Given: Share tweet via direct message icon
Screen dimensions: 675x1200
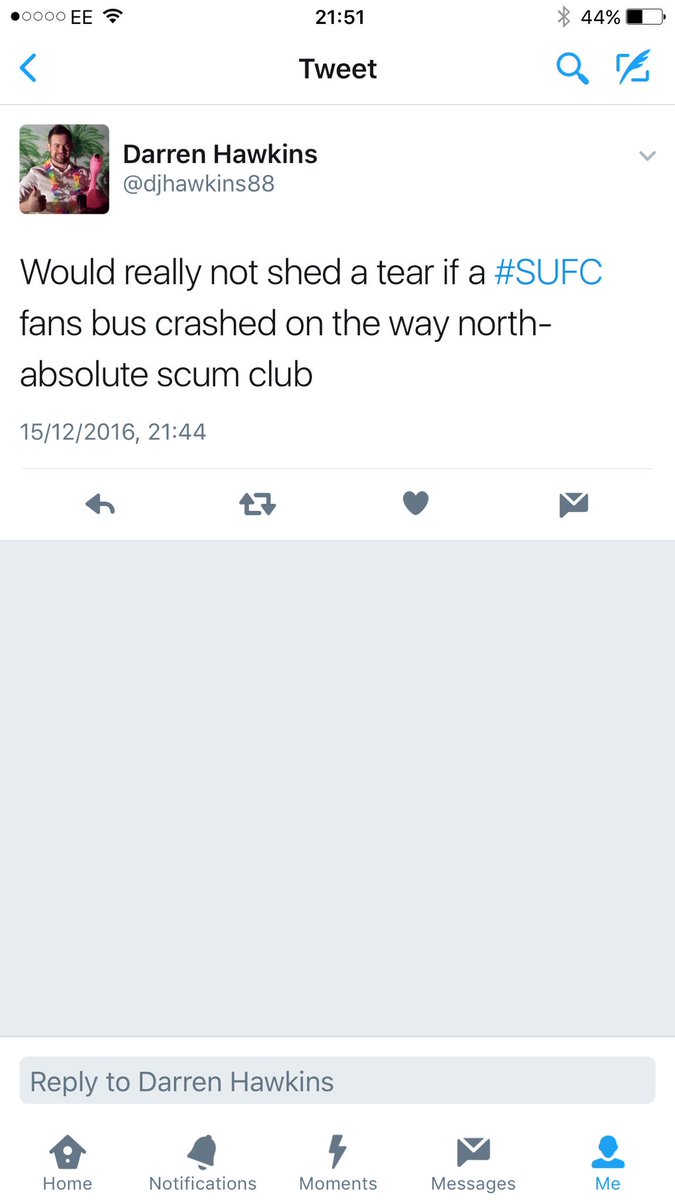Looking at the screenshot, I should [x=573, y=505].
